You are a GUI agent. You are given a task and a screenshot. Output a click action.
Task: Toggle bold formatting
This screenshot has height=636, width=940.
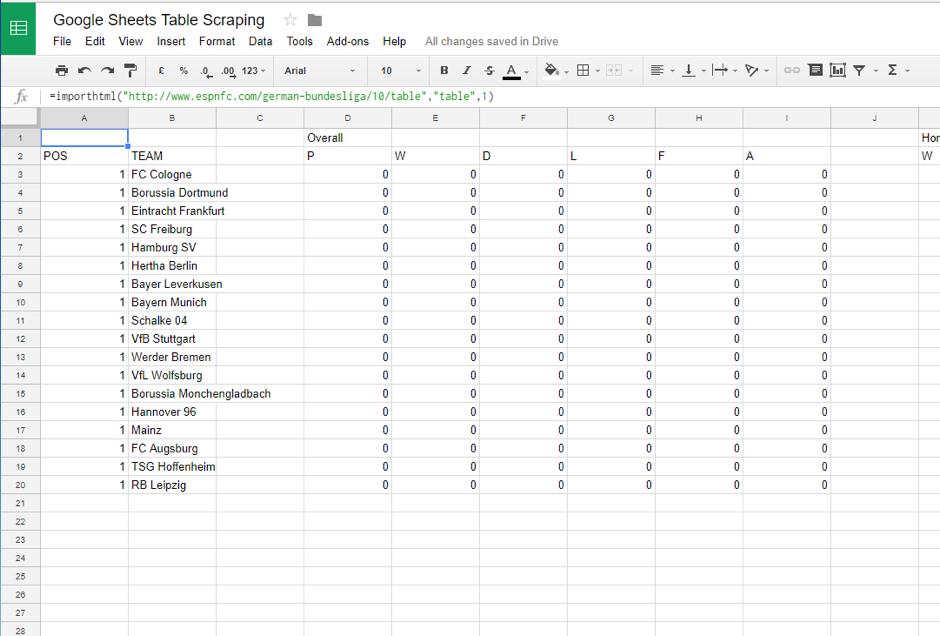click(x=444, y=71)
